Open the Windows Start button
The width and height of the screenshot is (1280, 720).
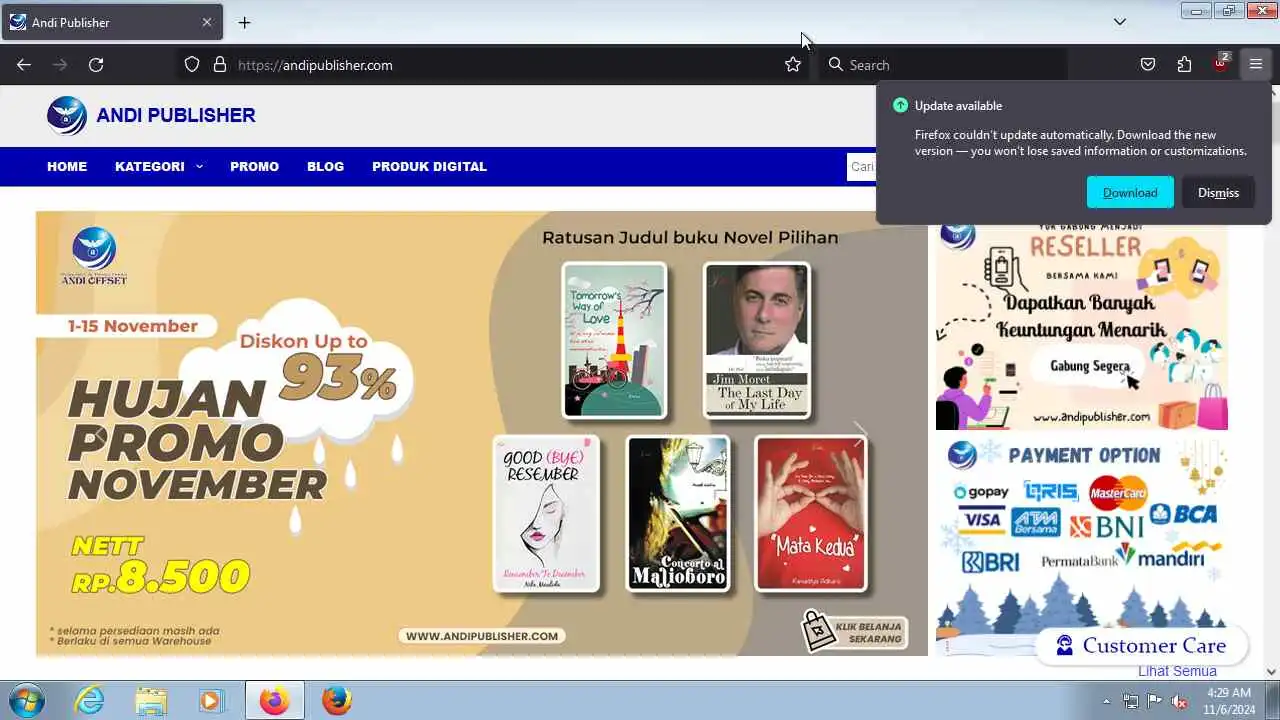(25, 700)
